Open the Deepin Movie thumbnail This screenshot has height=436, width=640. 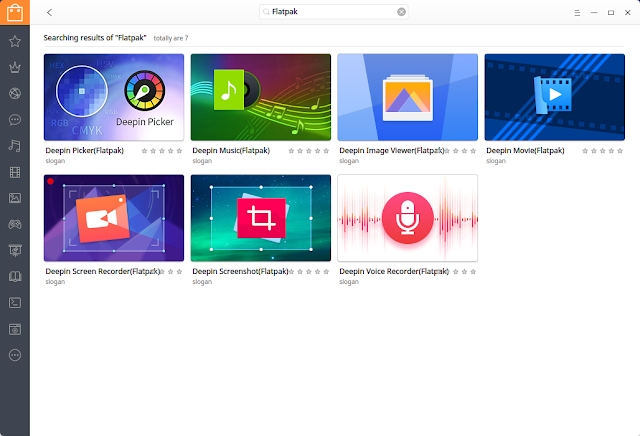[x=555, y=97]
